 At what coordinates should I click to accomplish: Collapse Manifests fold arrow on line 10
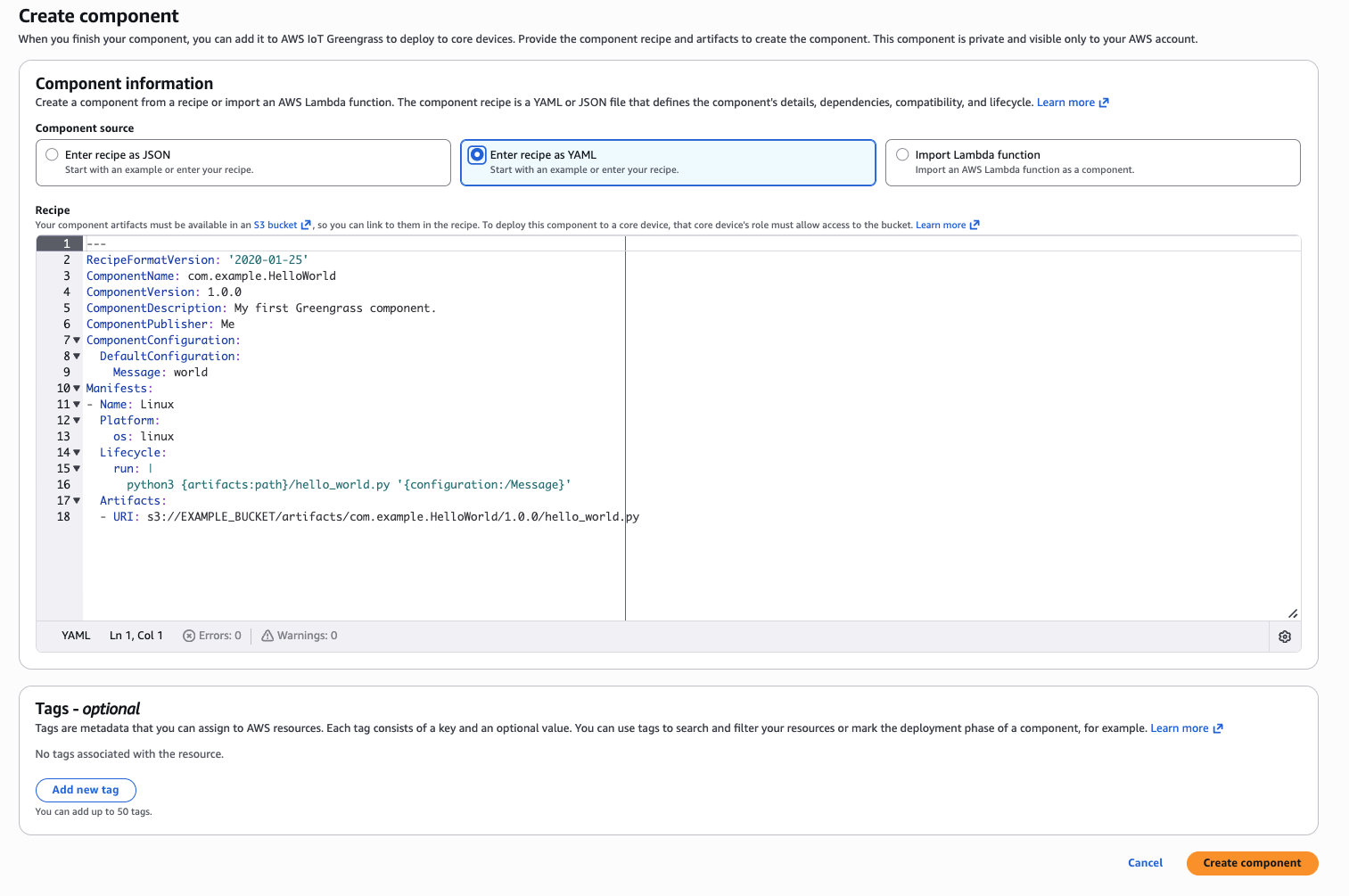tap(77, 388)
